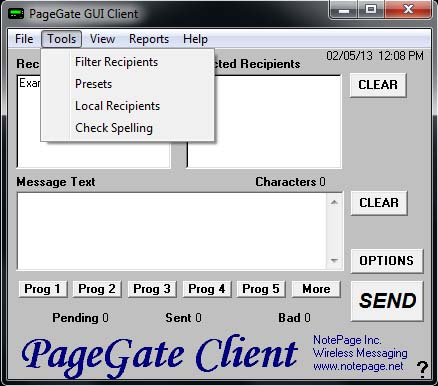
Task: Open the View menu
Action: tap(102, 39)
